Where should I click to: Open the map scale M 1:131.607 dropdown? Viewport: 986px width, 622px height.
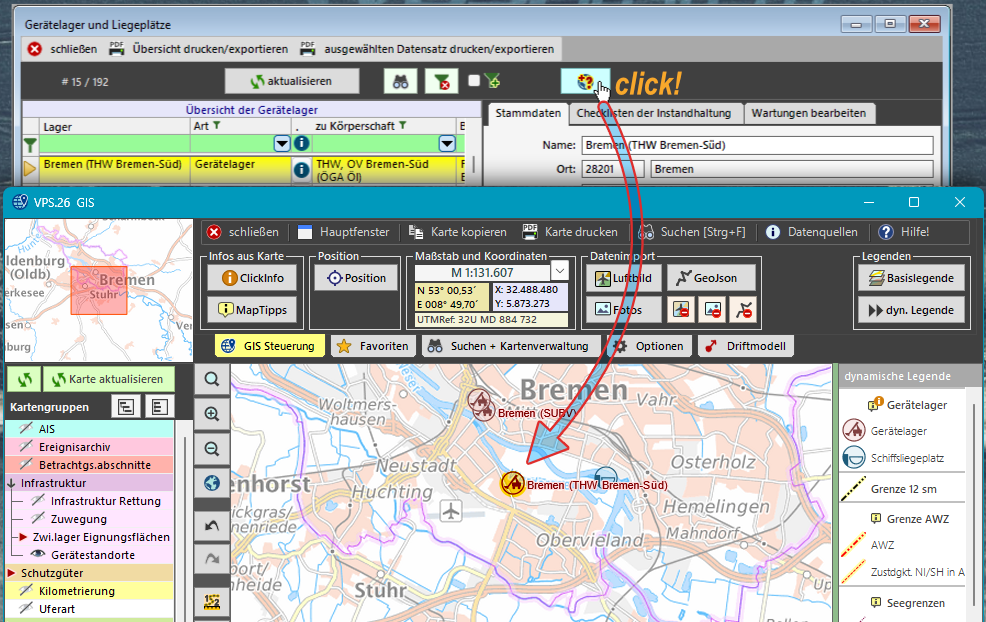(x=559, y=272)
